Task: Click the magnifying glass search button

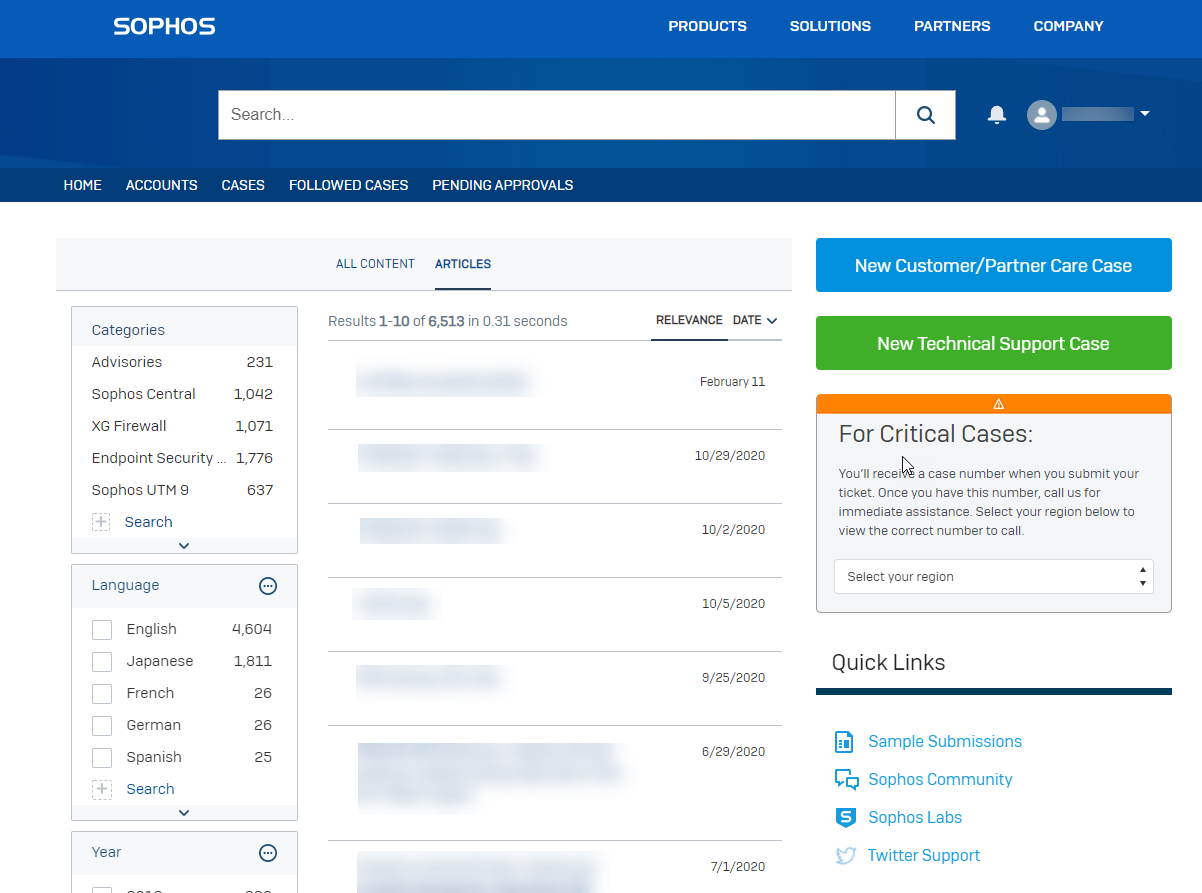Action: point(925,115)
